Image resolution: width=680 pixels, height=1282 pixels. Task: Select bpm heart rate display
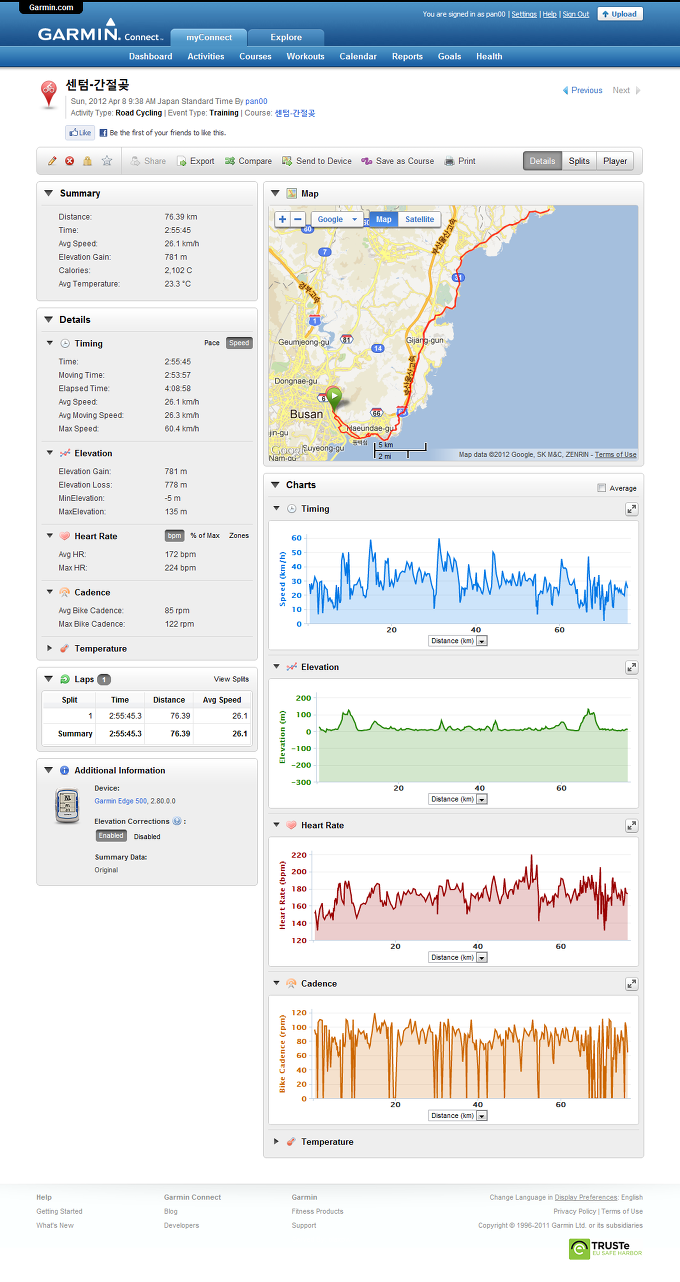pyautogui.click(x=175, y=536)
